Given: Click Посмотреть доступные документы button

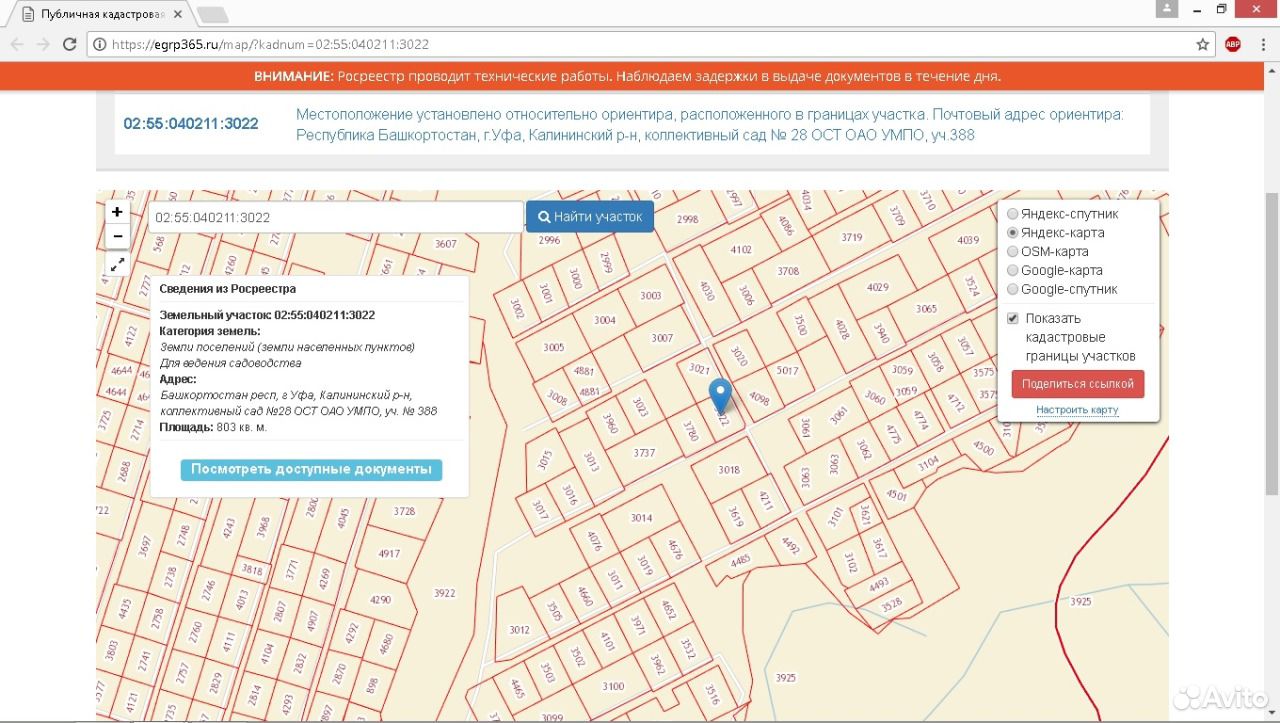Looking at the screenshot, I should 311,469.
